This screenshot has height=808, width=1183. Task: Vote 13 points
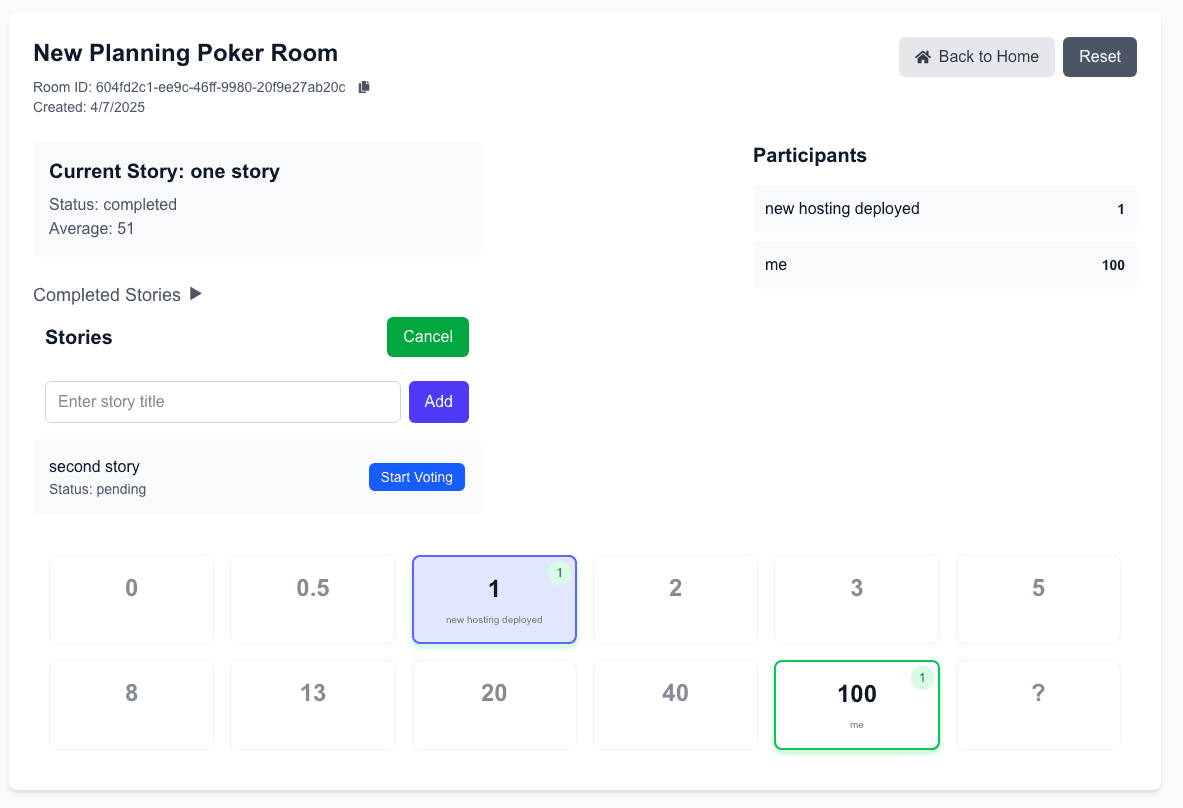[x=312, y=704]
